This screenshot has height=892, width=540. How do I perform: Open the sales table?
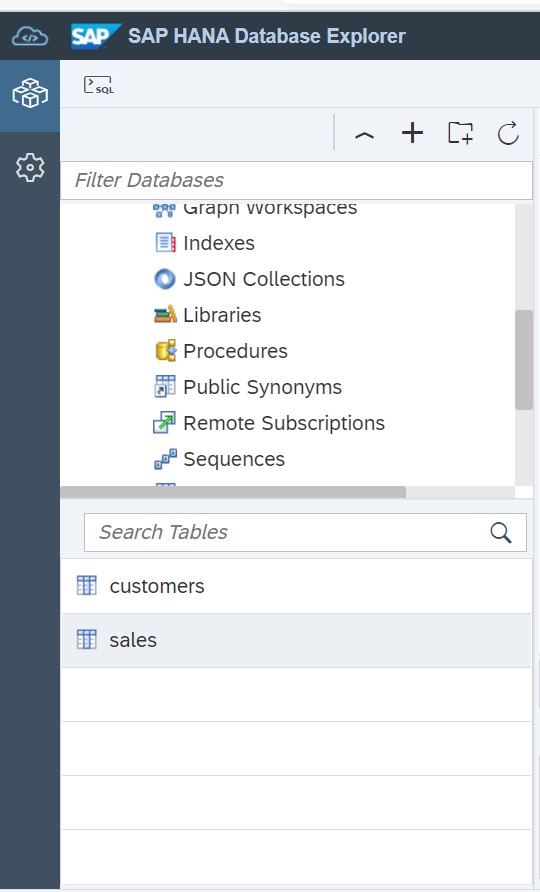point(296,640)
